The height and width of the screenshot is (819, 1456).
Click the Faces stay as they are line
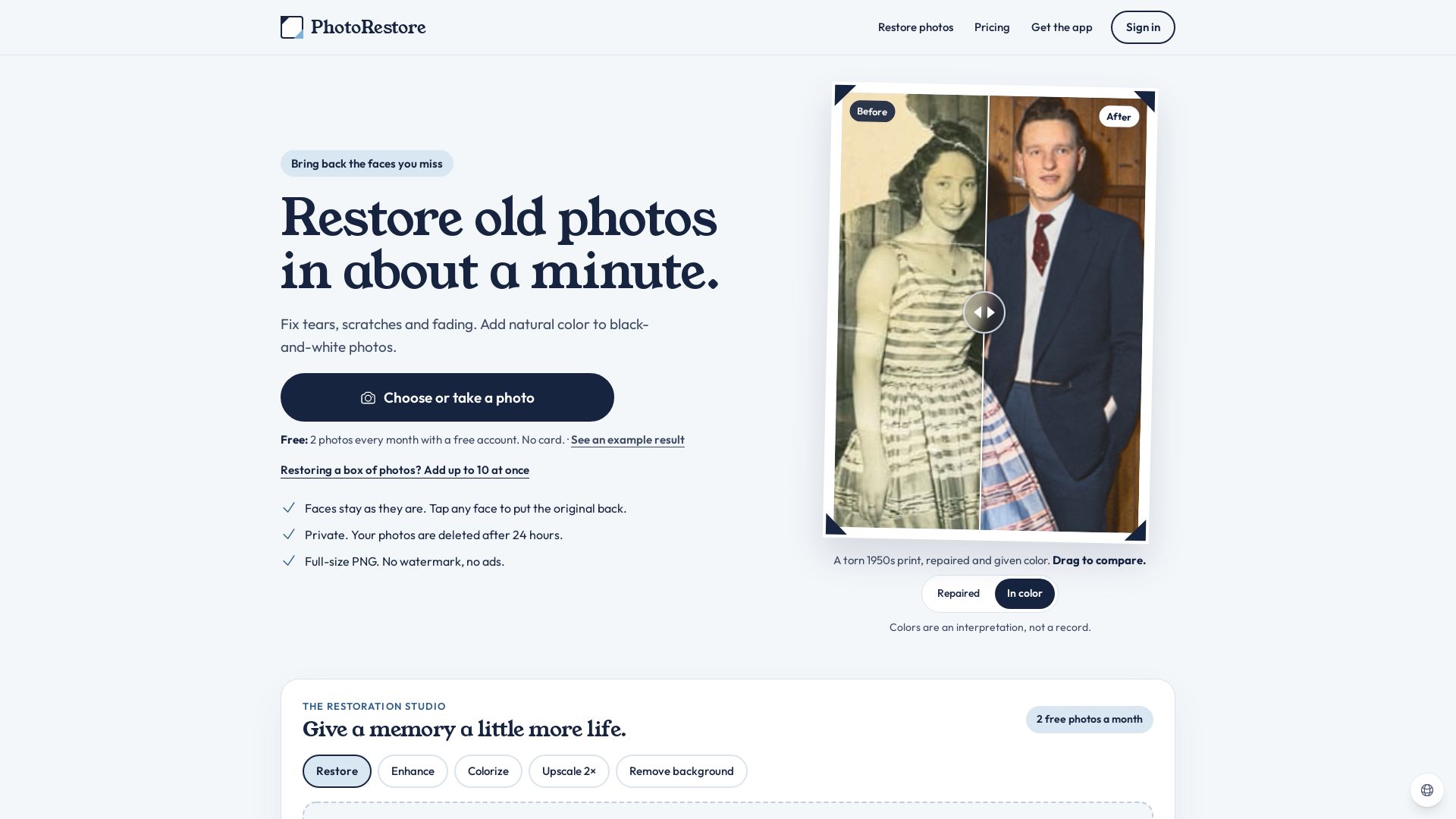(466, 509)
